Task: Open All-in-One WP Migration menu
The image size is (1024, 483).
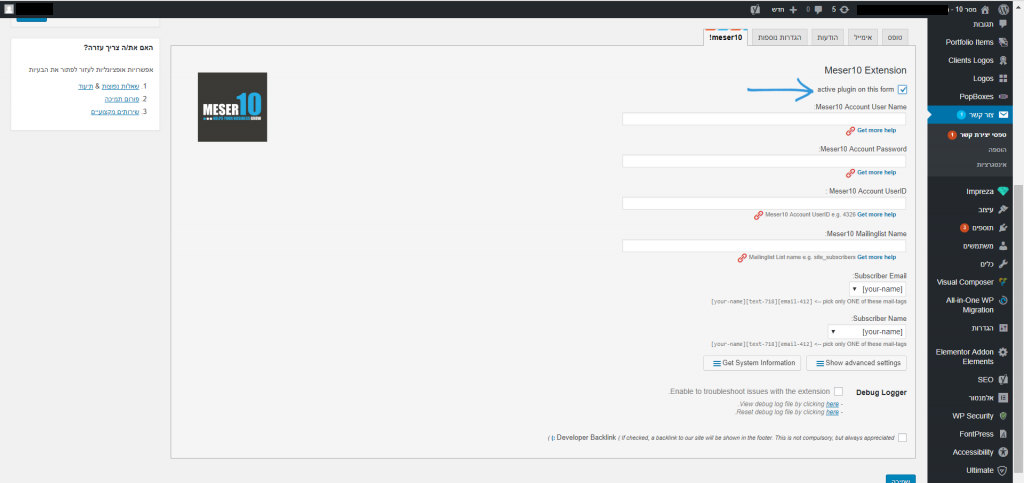Action: (970, 304)
